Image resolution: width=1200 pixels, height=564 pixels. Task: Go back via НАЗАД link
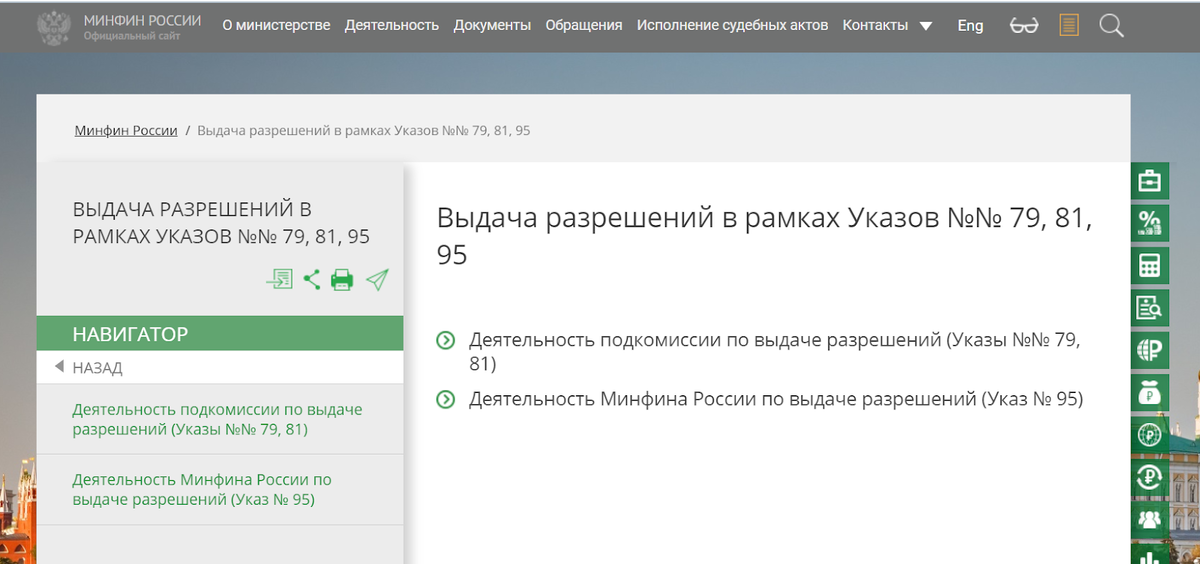point(97,368)
